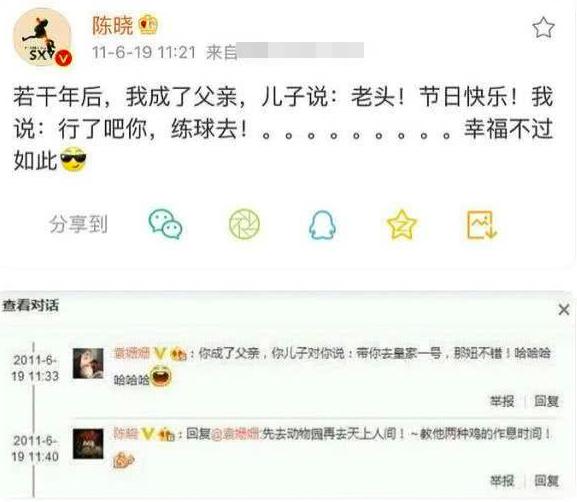Click 回复 on the first comment
The height and width of the screenshot is (502, 577).
546,401
